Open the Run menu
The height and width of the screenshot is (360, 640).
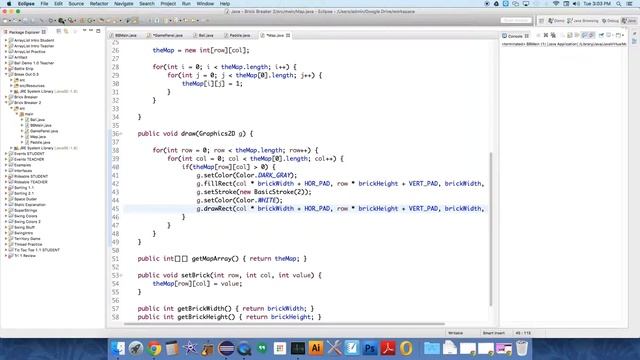point(186,4)
